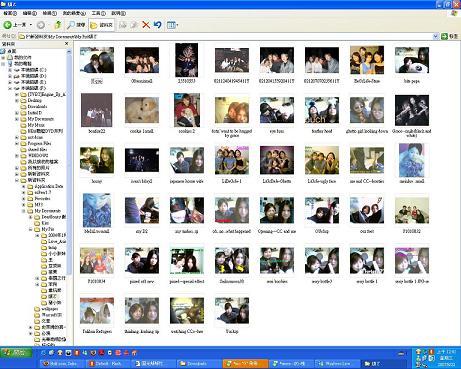Click inside the address bar path field
The image size is (461, 369).
point(225,36)
